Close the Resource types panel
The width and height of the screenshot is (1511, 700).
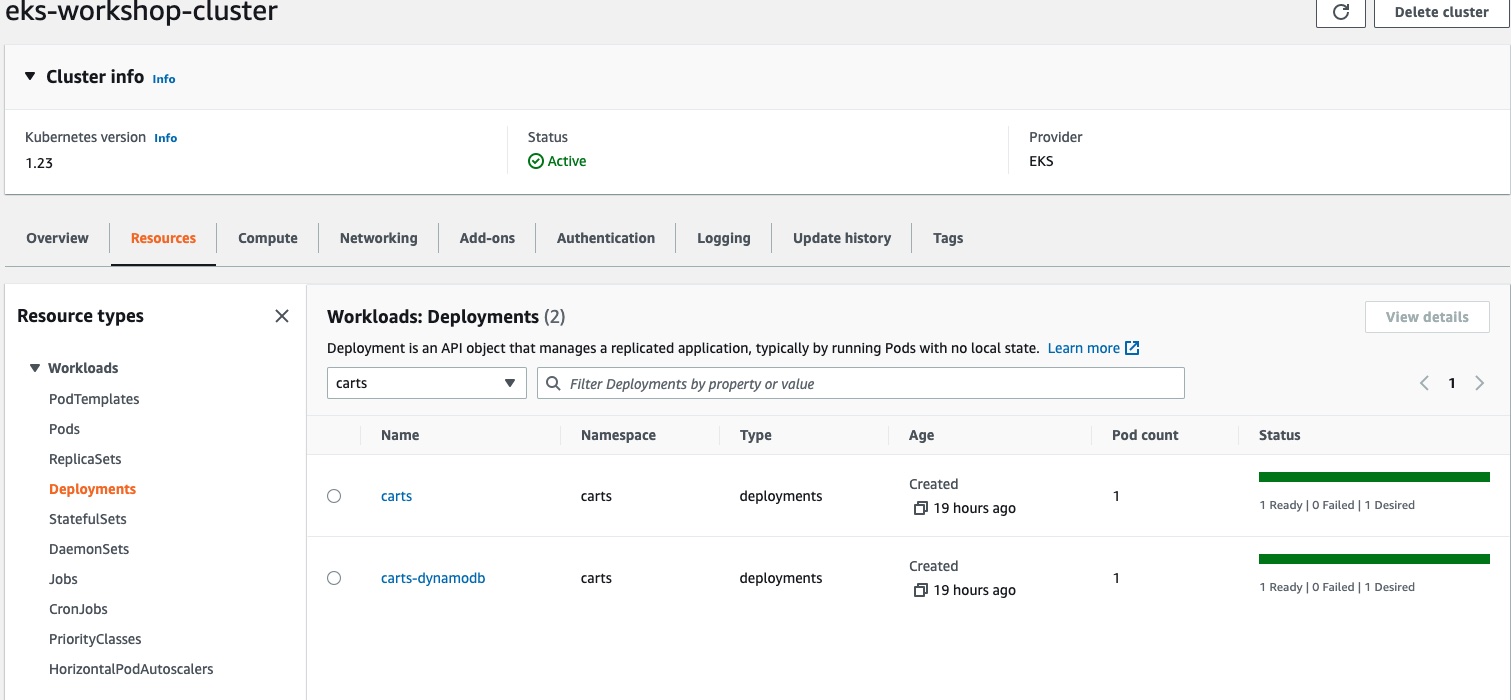tap(282, 316)
